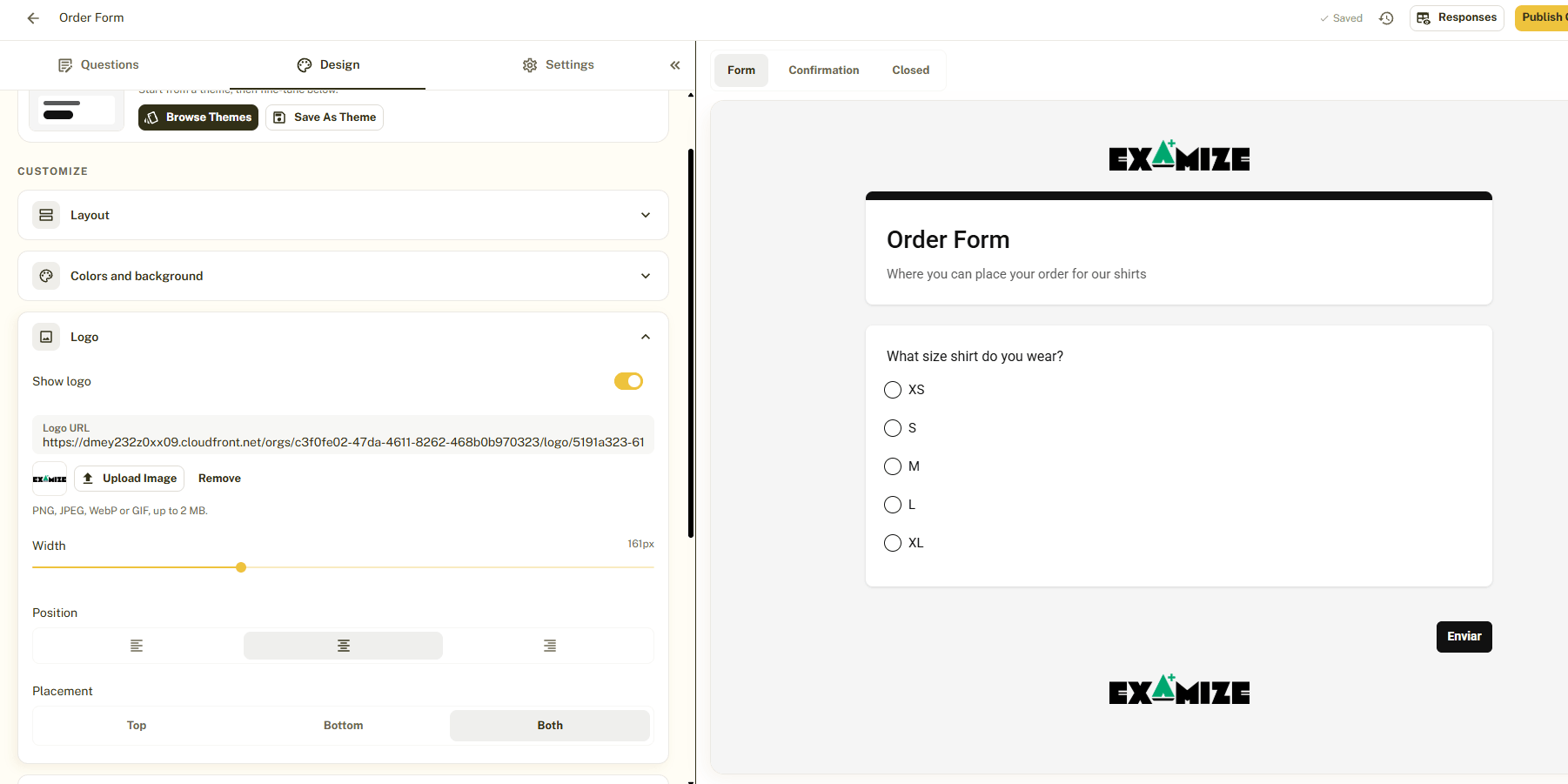Align logo position to the center
Screen dimensions: 1568x784
343,646
